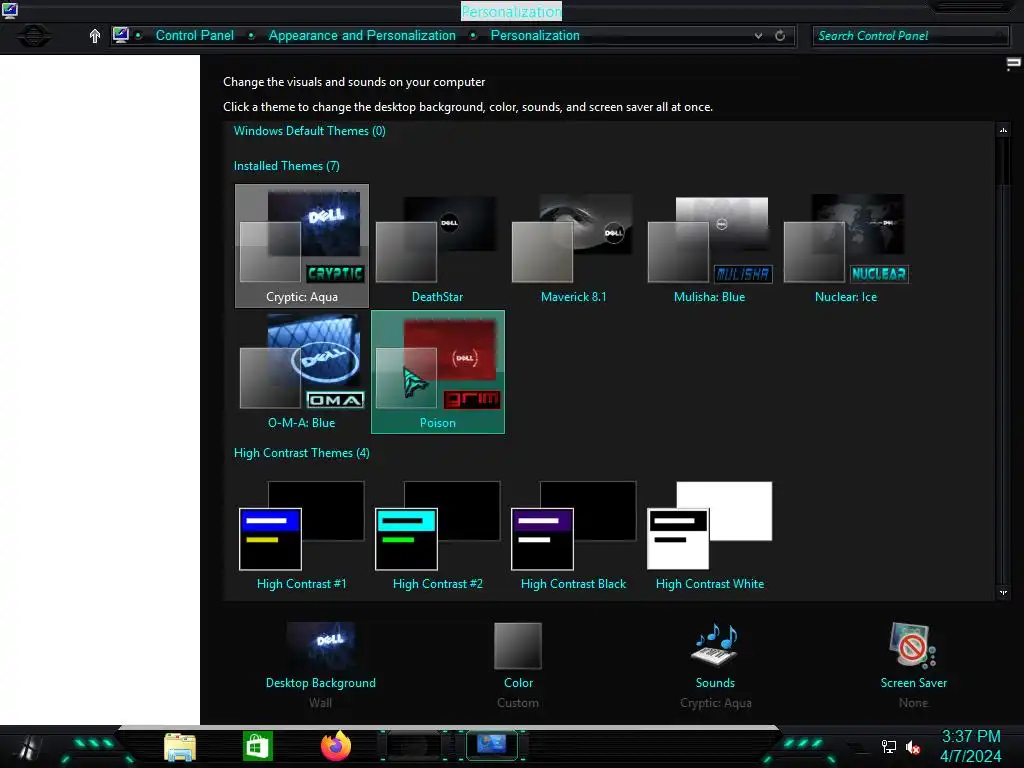Select the DeathStar theme
Screen dimensions: 1024x768
point(438,246)
